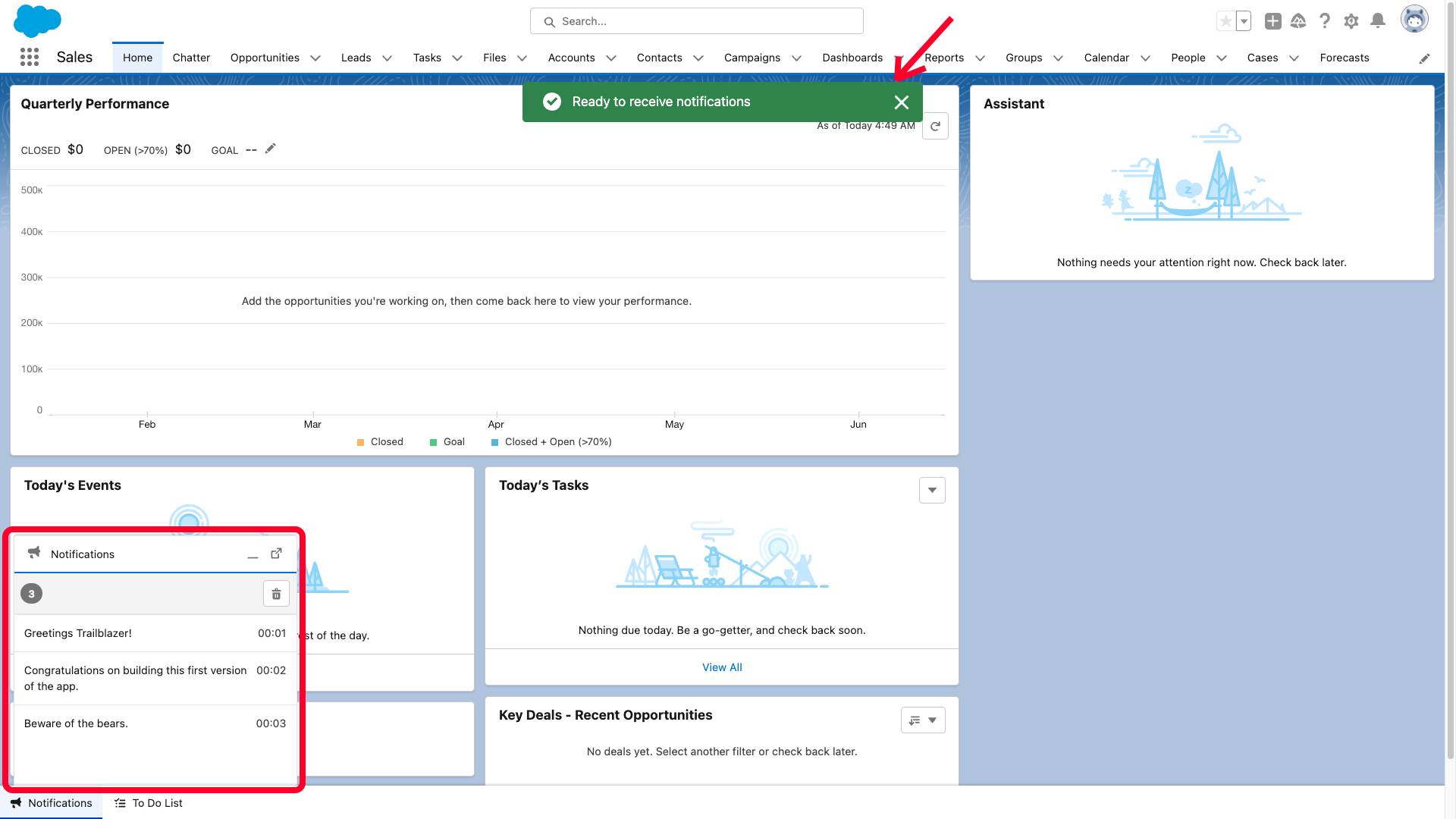
Task: Expand the Calendar tab chevron
Action: (1145, 58)
